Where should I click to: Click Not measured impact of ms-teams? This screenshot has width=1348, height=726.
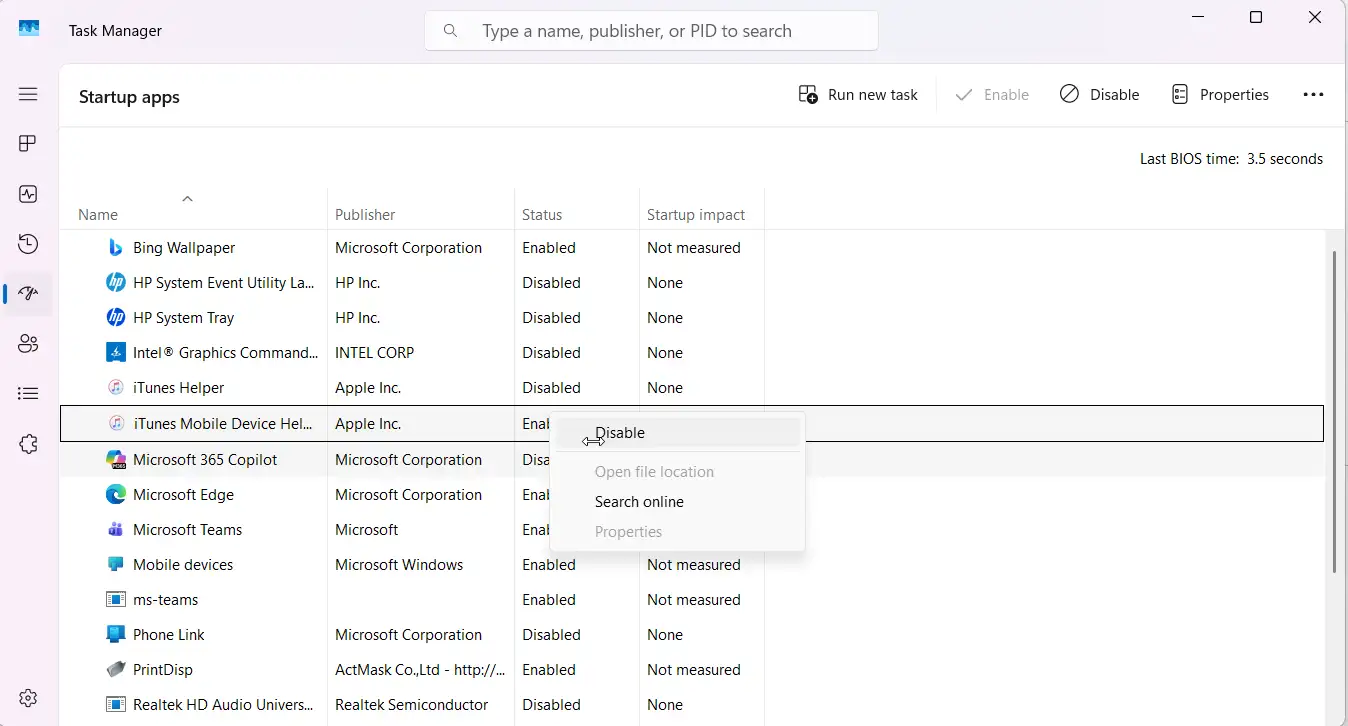coord(694,599)
